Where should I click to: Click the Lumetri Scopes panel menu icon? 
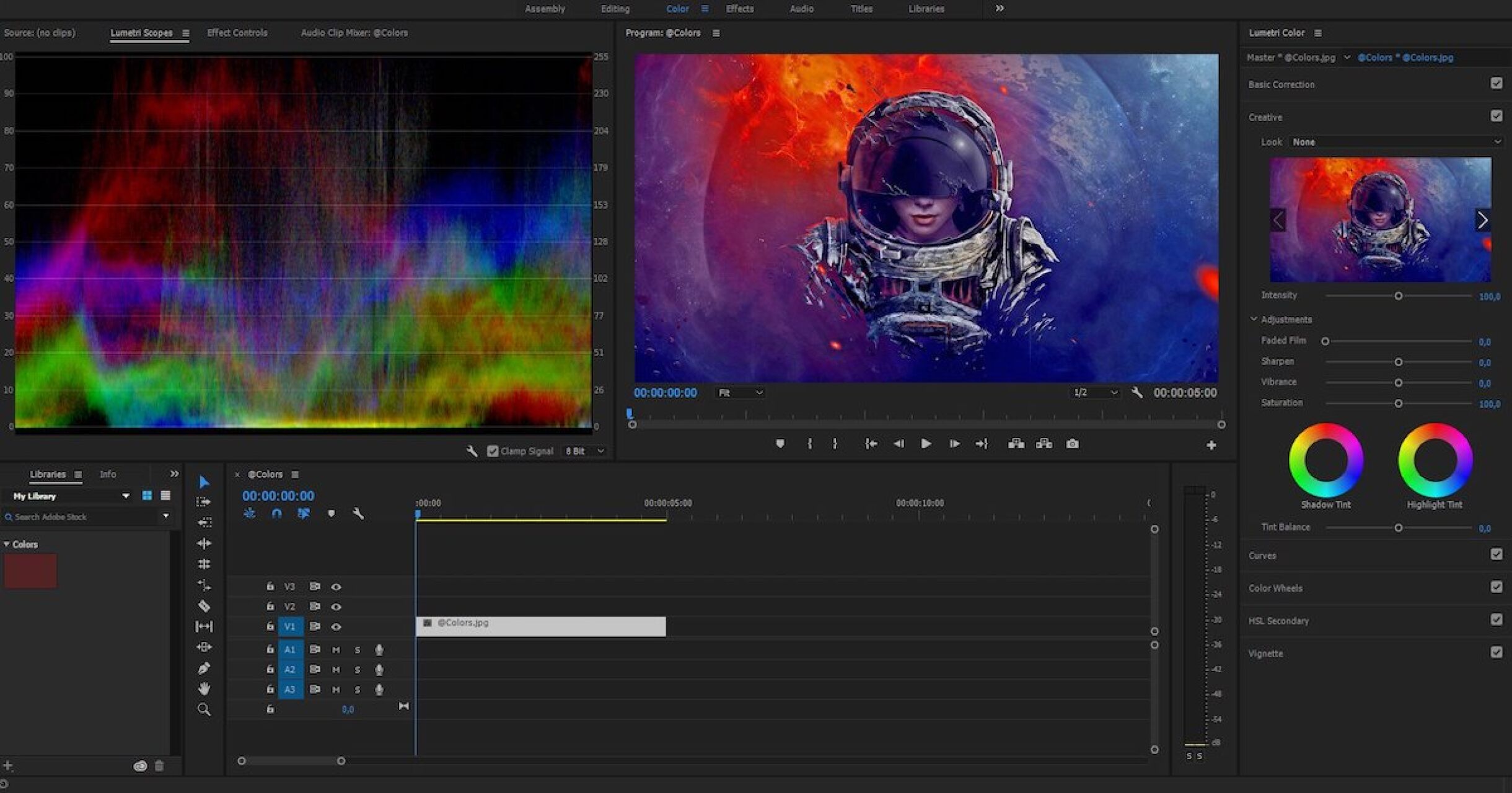(184, 33)
